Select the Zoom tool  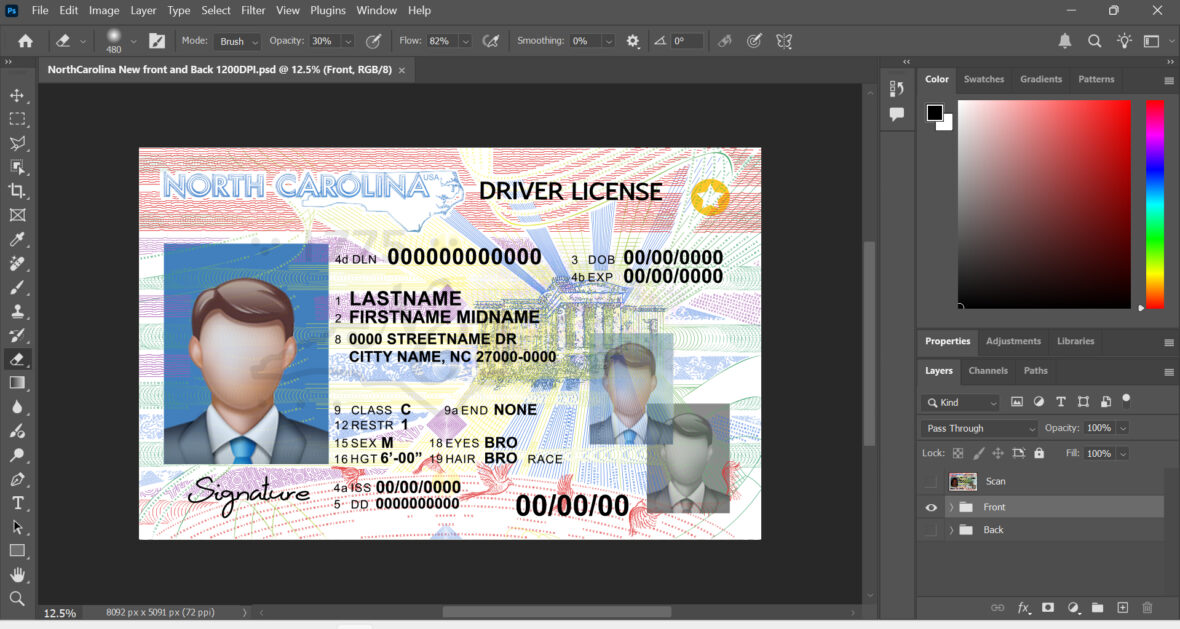click(x=17, y=599)
